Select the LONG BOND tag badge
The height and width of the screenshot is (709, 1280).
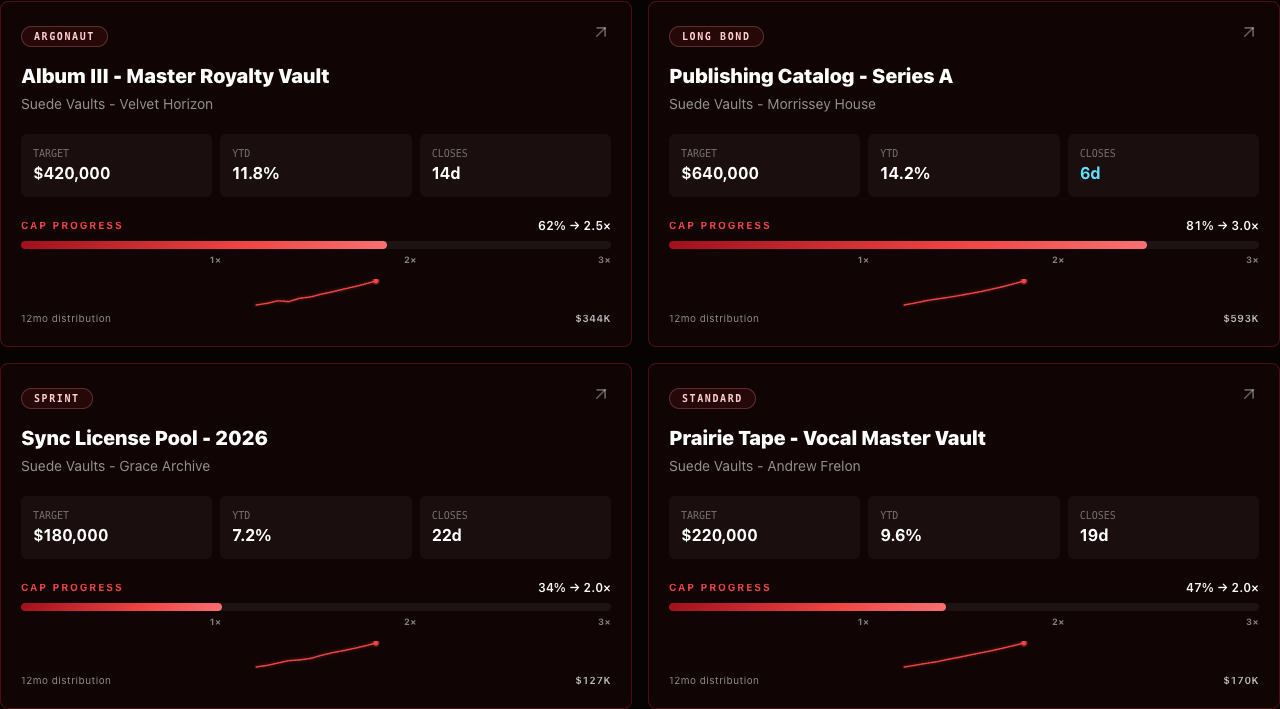point(716,37)
